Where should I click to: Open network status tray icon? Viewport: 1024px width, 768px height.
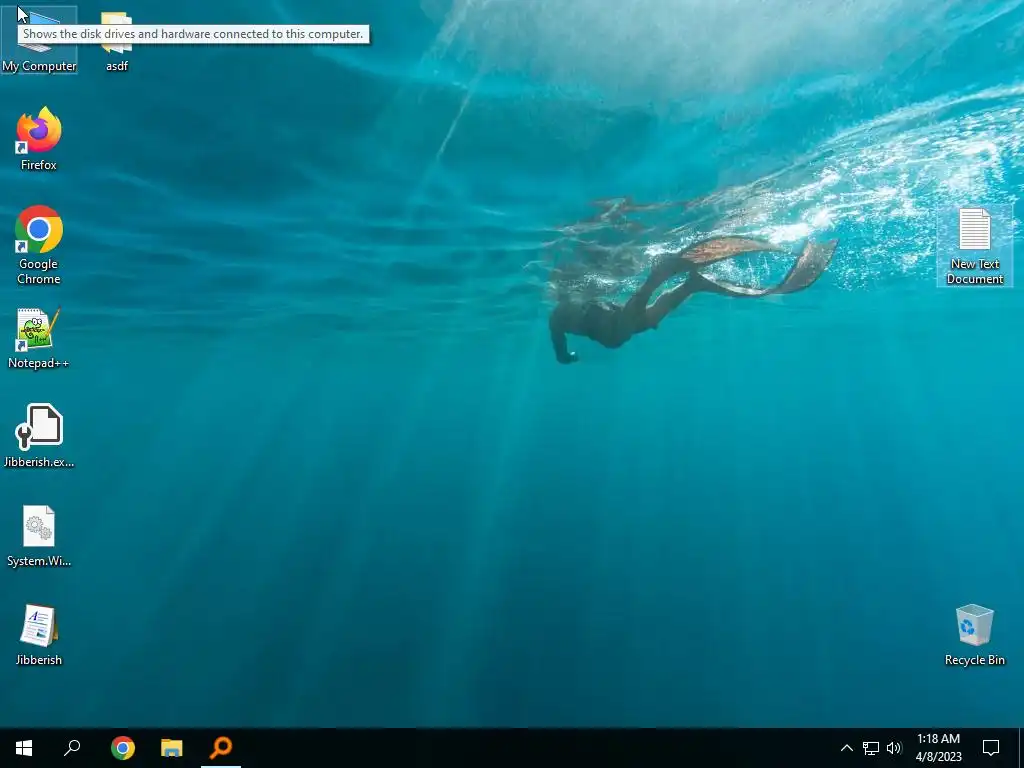tap(871, 748)
